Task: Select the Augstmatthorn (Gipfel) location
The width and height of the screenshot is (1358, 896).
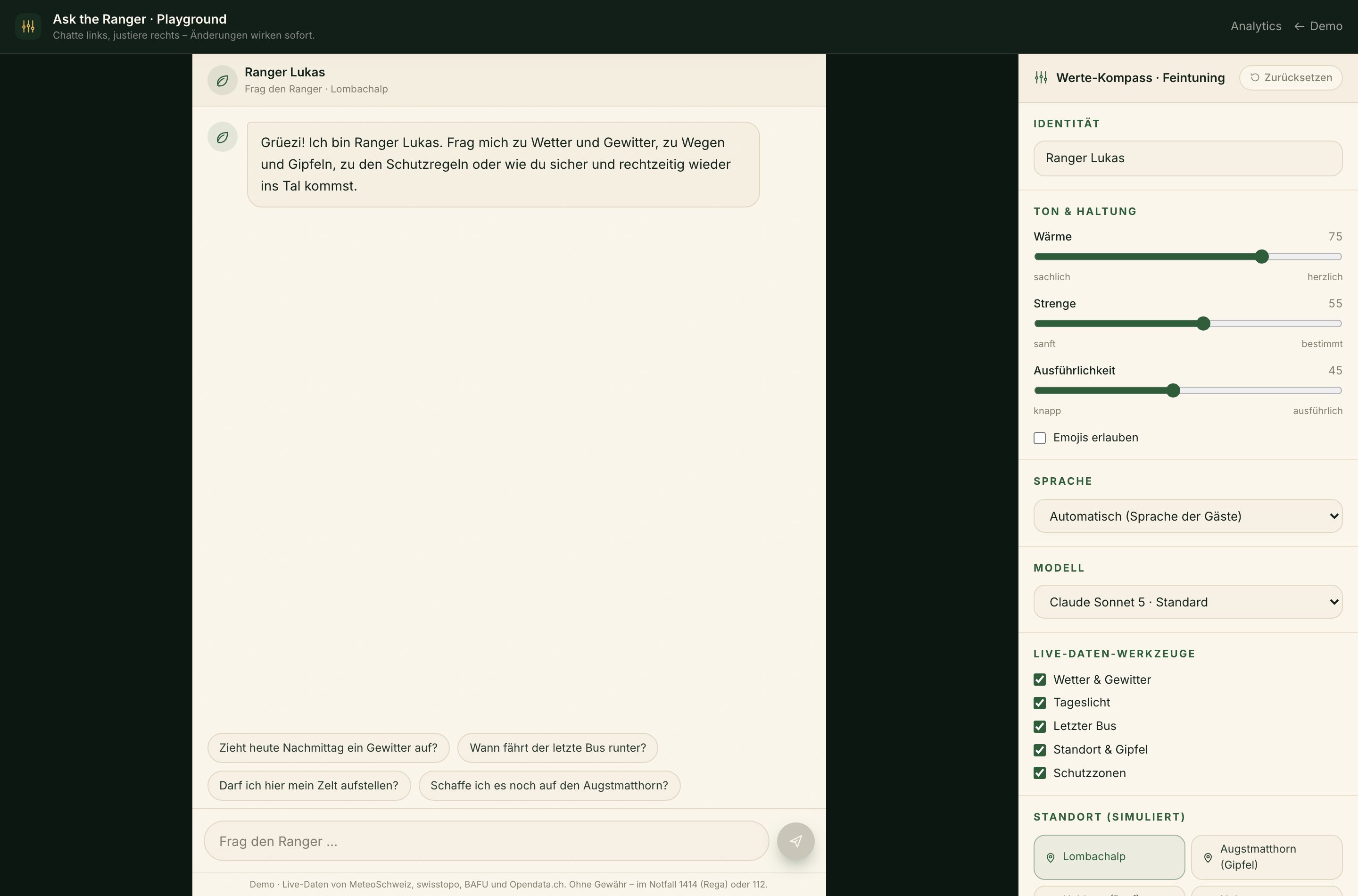Action: click(1267, 857)
